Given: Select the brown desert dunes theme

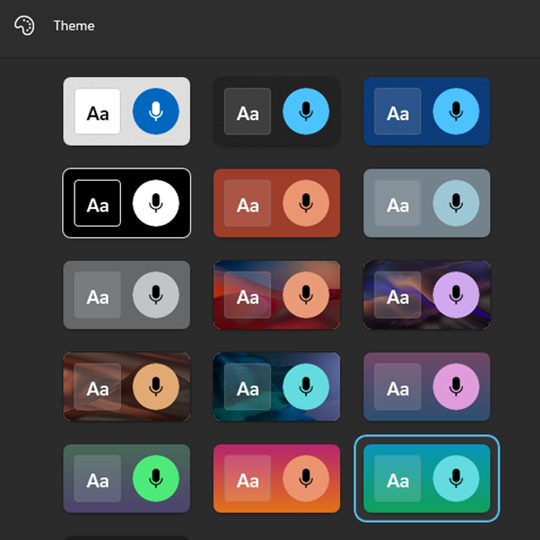Looking at the screenshot, I should (x=126, y=386).
